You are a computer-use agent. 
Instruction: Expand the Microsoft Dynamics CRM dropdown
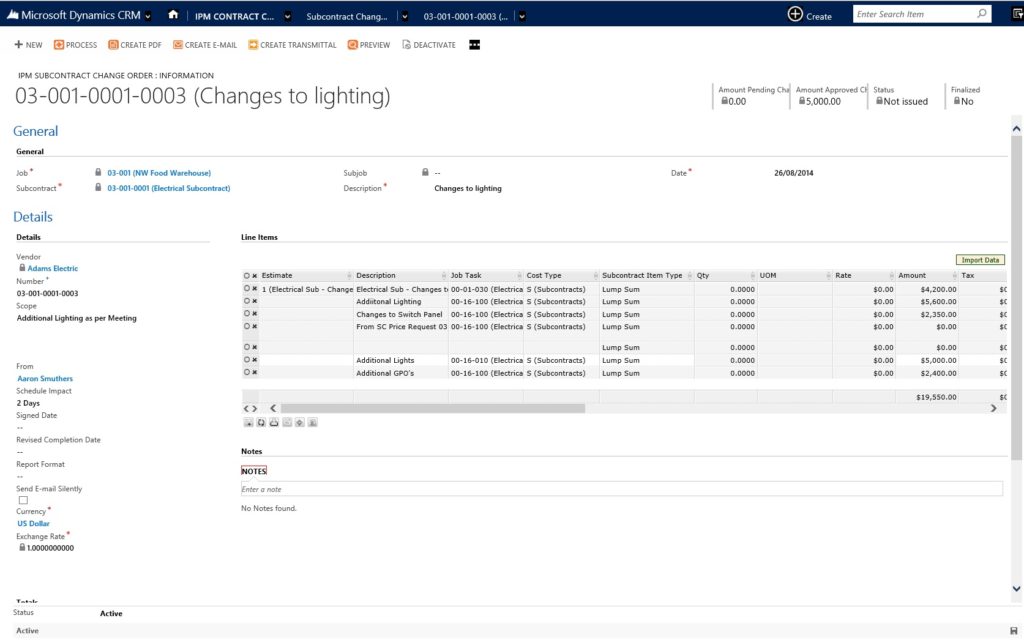(148, 16)
